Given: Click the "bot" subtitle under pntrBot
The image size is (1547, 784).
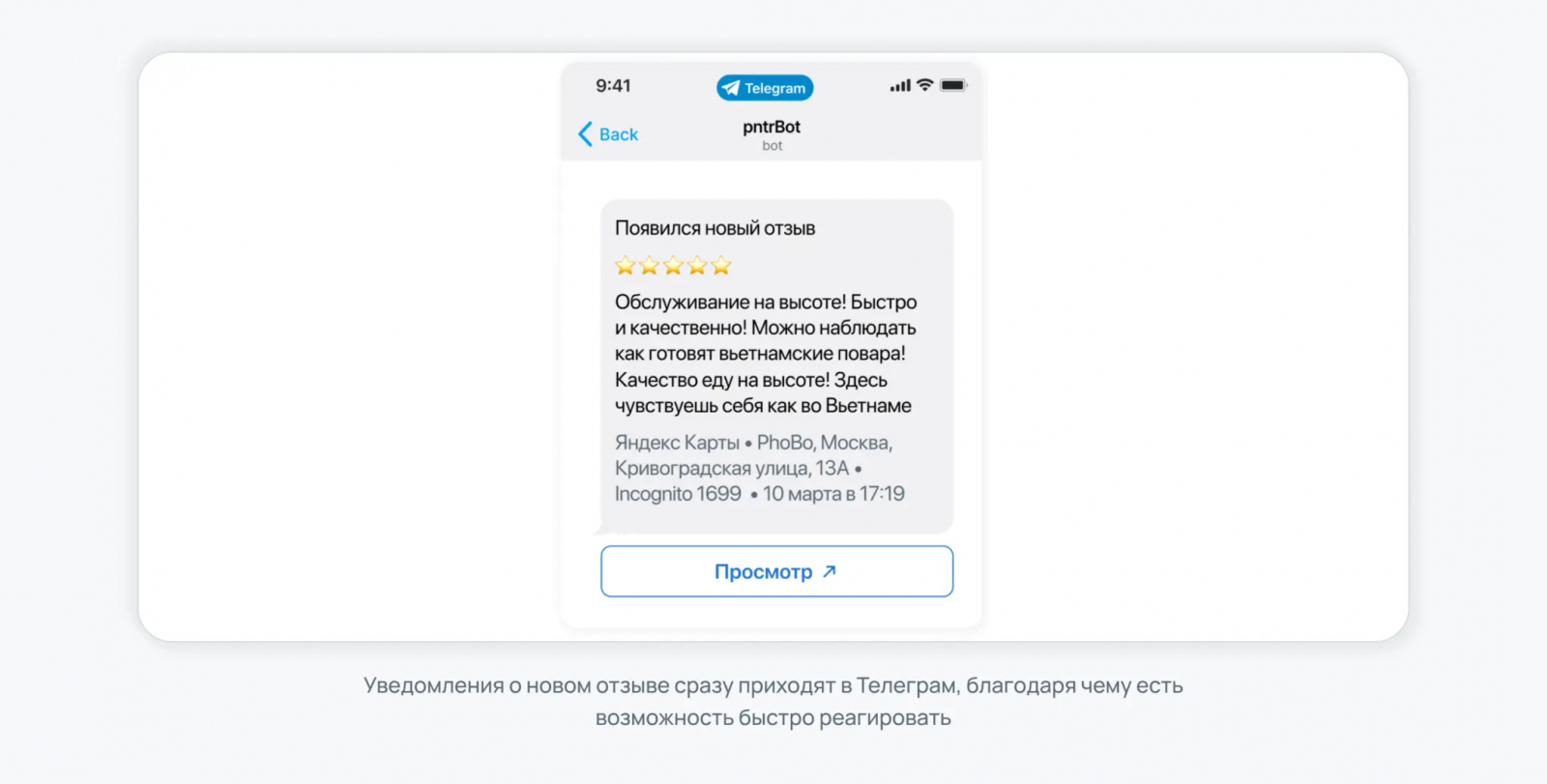Looking at the screenshot, I should (772, 146).
